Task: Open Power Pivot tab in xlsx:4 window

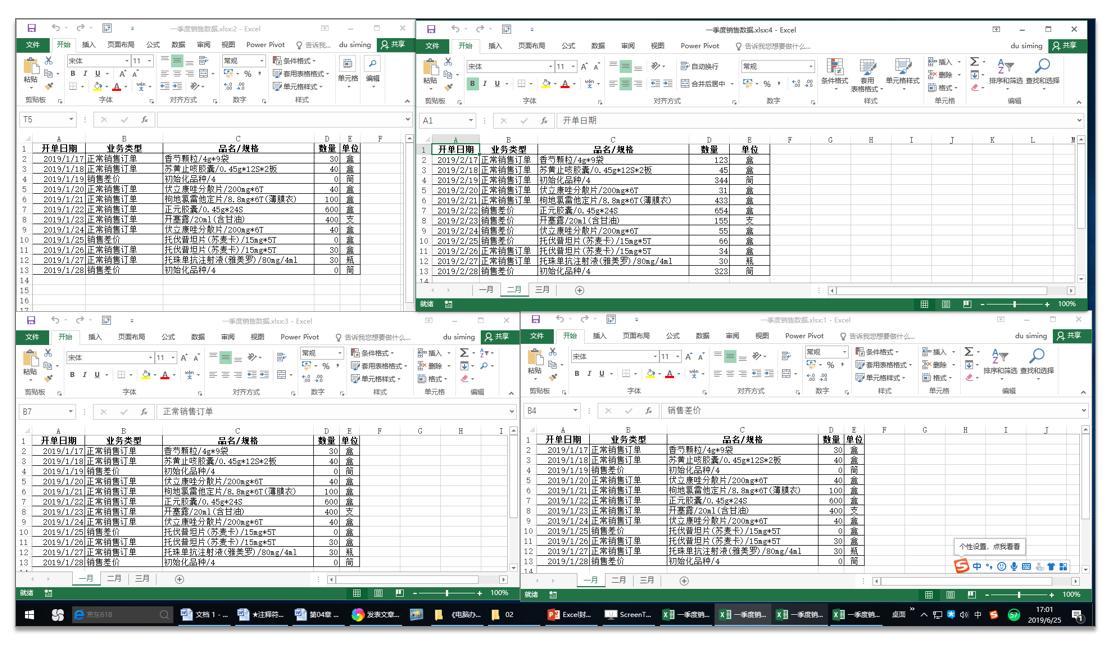Action: click(699, 46)
